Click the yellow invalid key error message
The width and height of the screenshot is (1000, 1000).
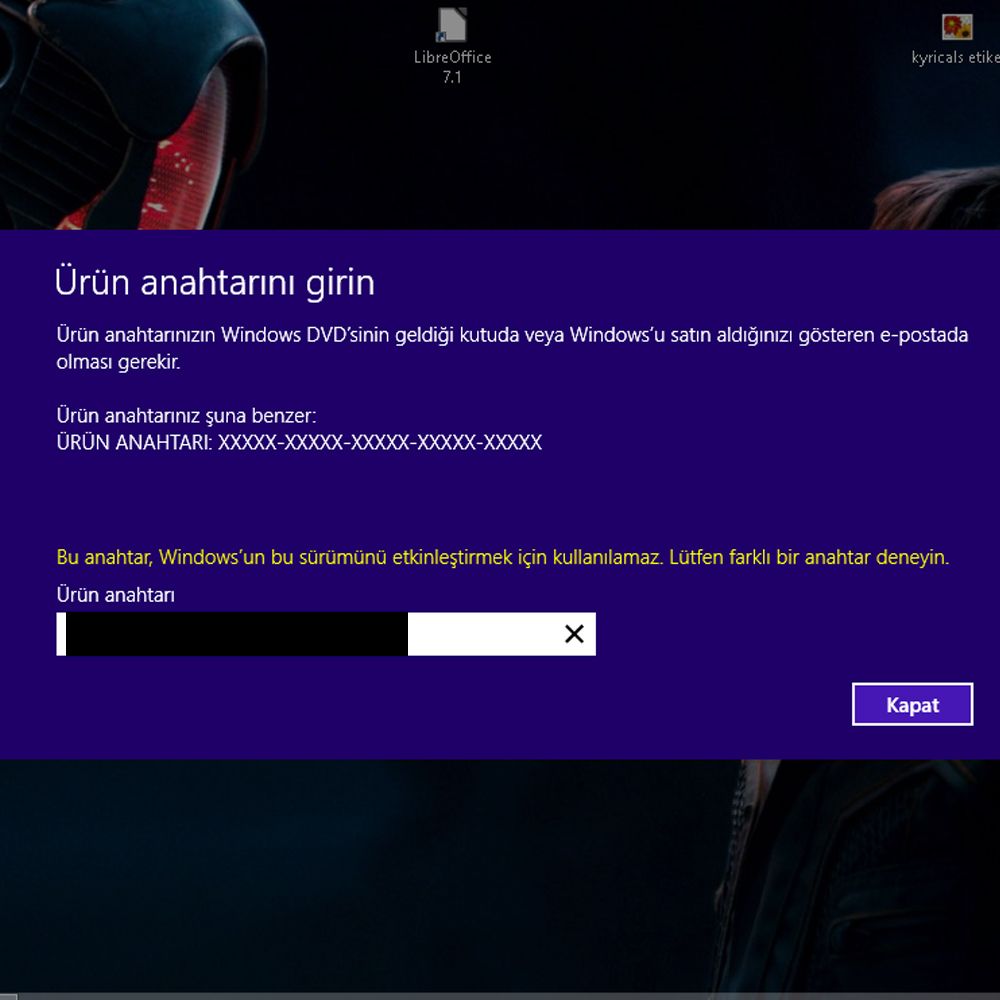click(x=503, y=557)
